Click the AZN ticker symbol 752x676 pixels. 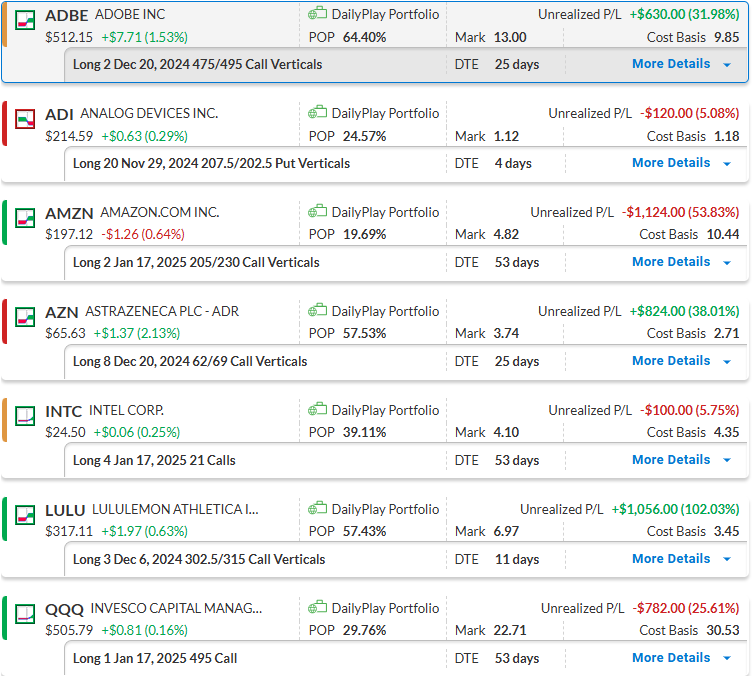click(64, 312)
